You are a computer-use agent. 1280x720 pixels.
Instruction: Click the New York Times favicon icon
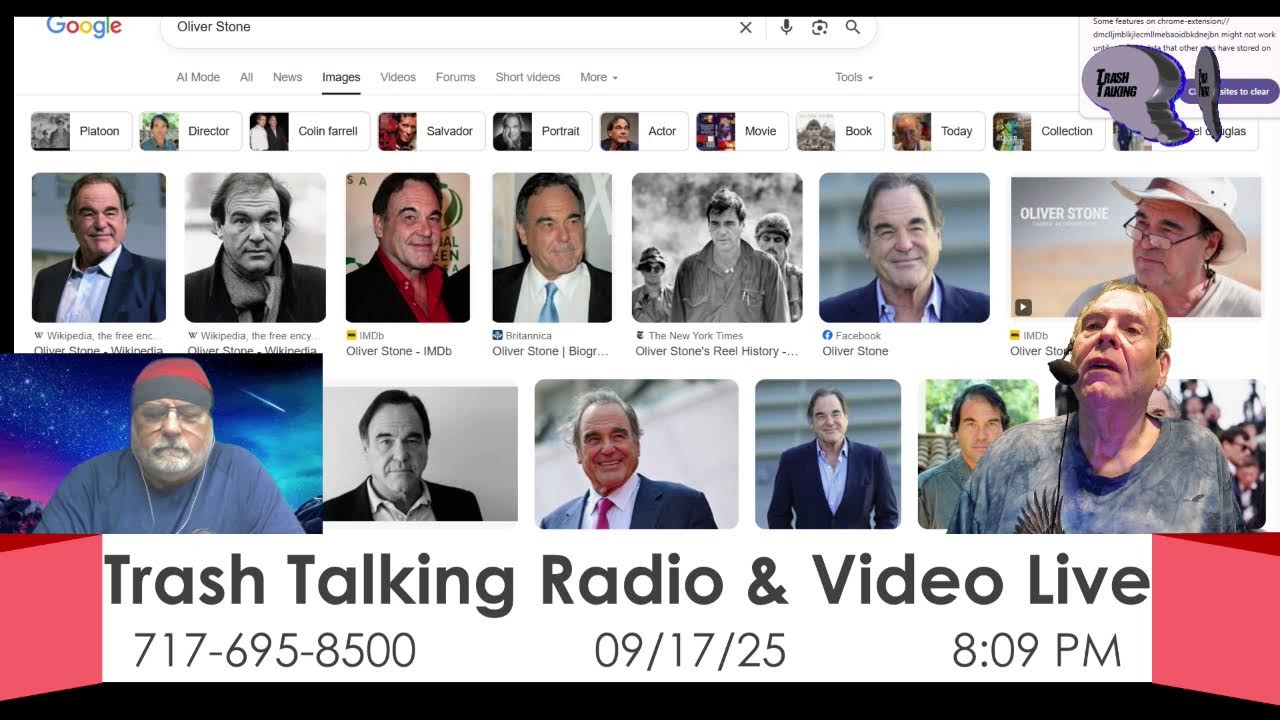pyautogui.click(x=640, y=336)
